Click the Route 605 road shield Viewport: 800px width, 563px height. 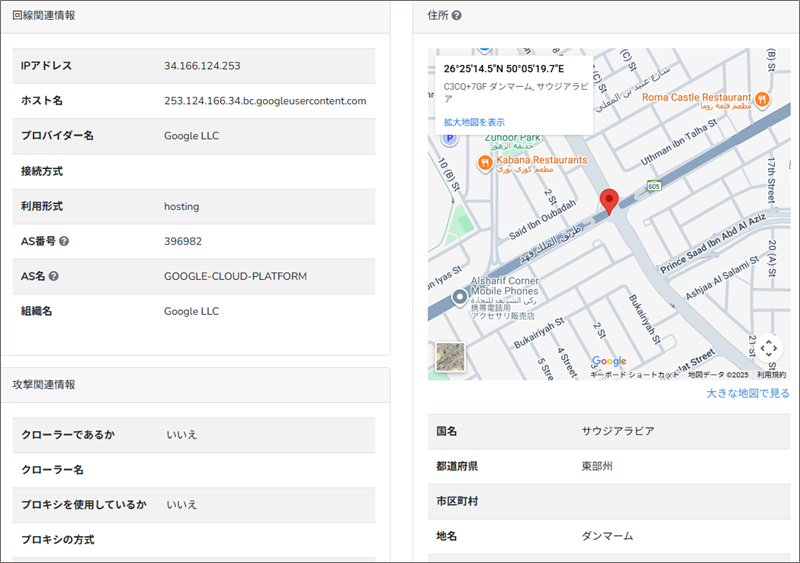click(653, 186)
